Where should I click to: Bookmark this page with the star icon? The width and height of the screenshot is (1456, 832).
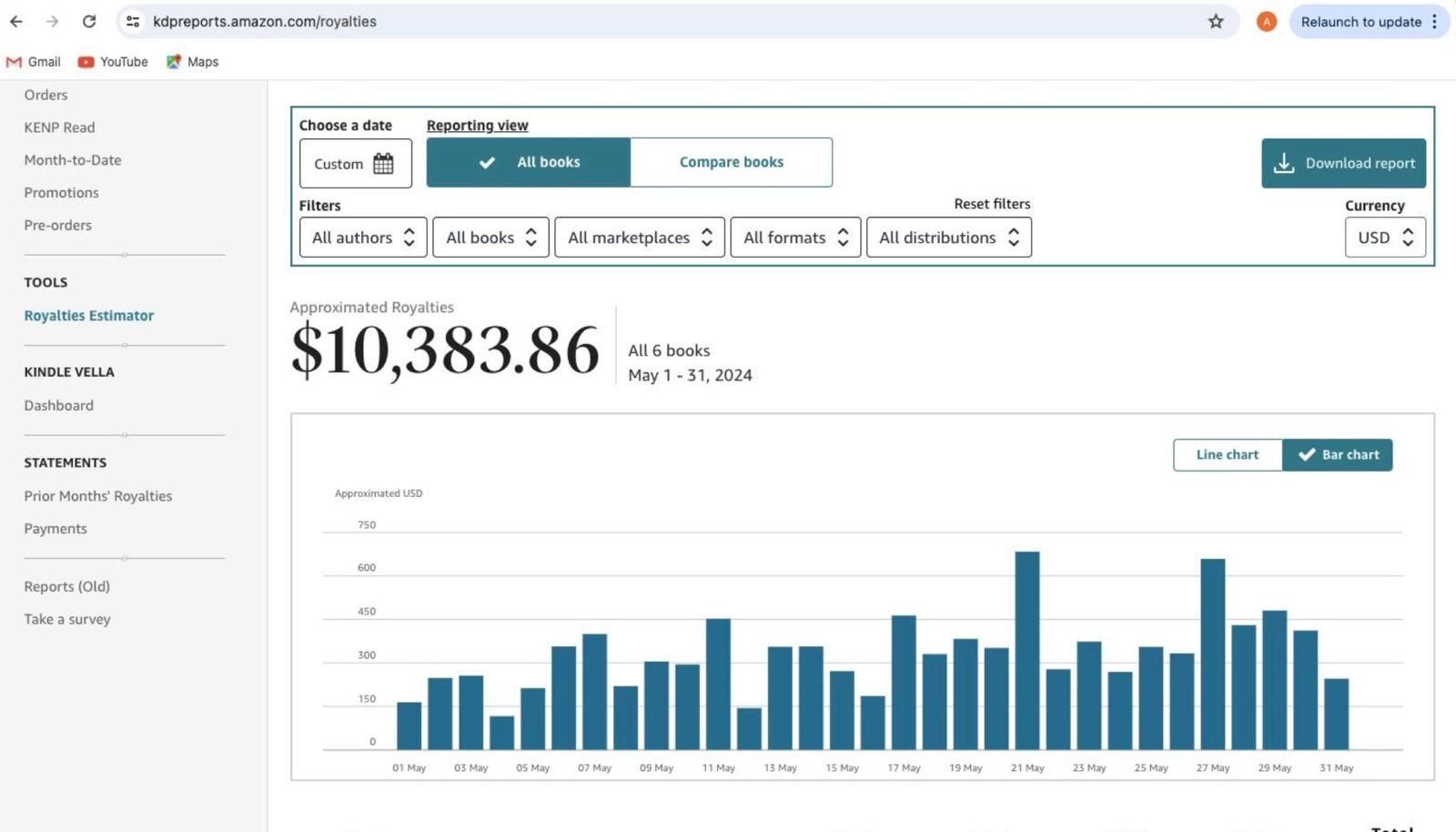pos(1216,21)
